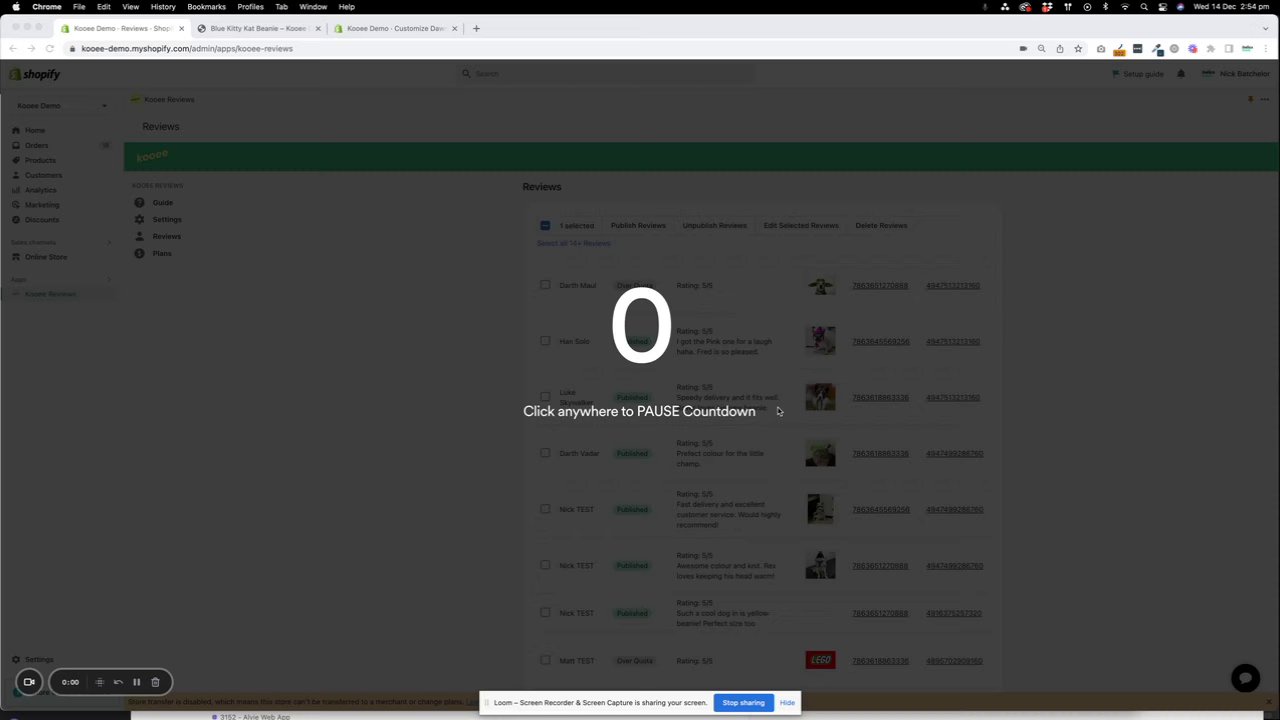The height and width of the screenshot is (720, 1280).
Task: Open Customers in the Shopify sidebar
Action: pyautogui.click(x=43, y=175)
